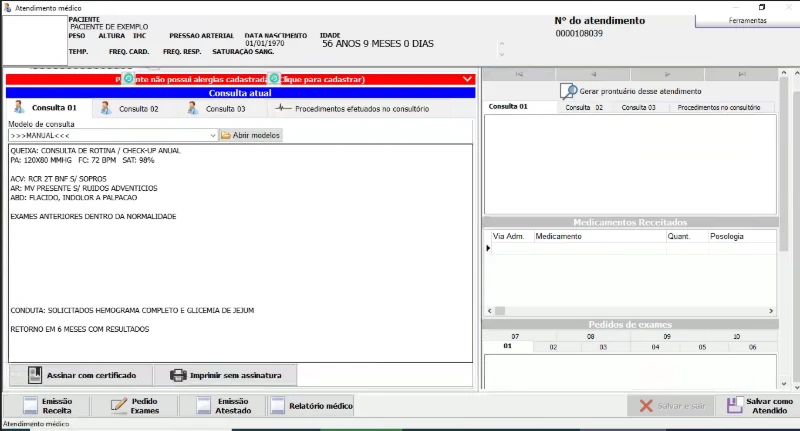Viewport: 800px width, 431px height.
Task: Click the Emissão Receita label
Action: coord(57,406)
